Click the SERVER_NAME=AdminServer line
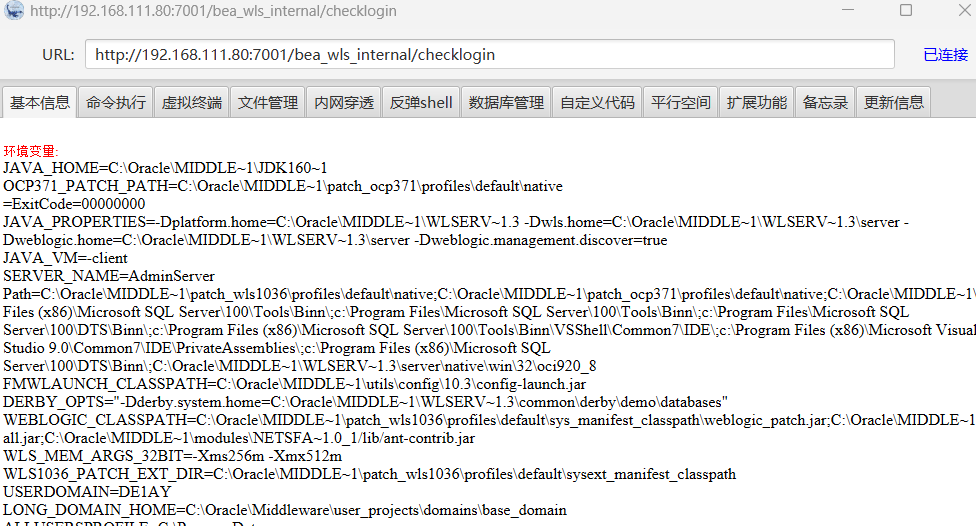Screen dimensions: 976x526 point(109,276)
